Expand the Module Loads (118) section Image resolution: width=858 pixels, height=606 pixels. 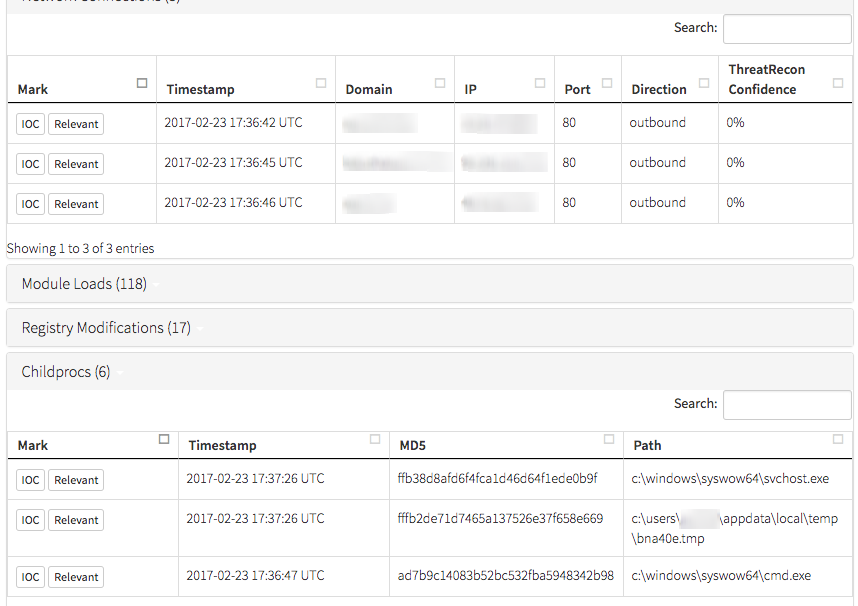click(84, 284)
